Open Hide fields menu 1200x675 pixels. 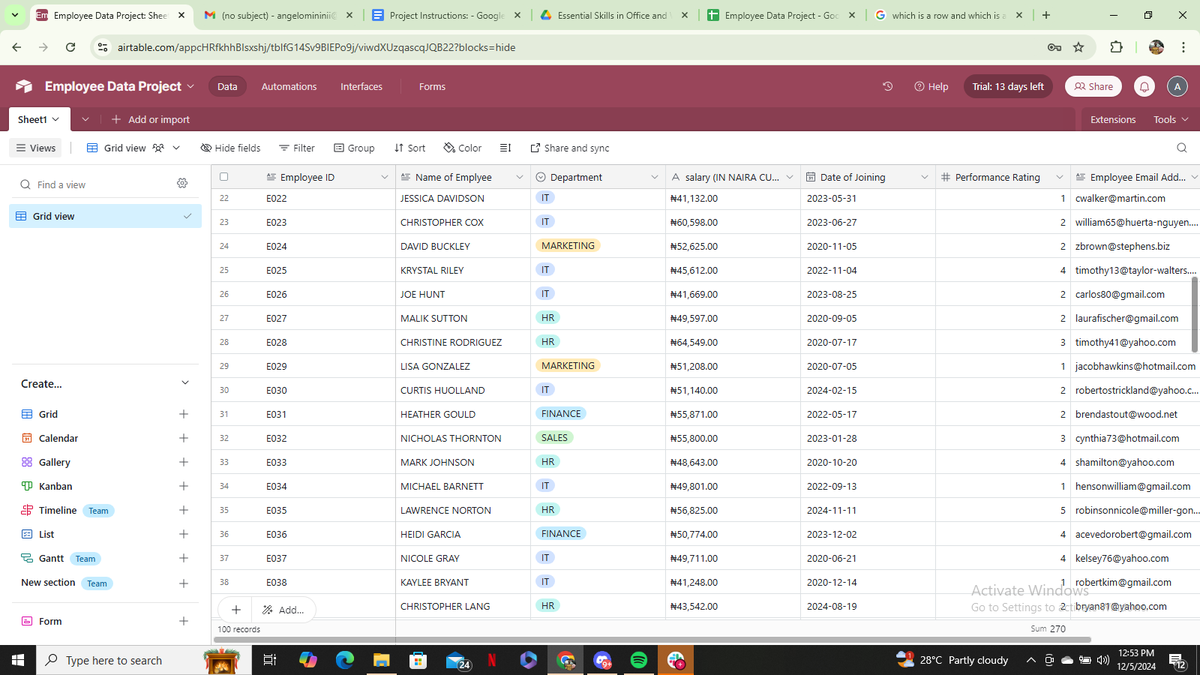point(230,148)
